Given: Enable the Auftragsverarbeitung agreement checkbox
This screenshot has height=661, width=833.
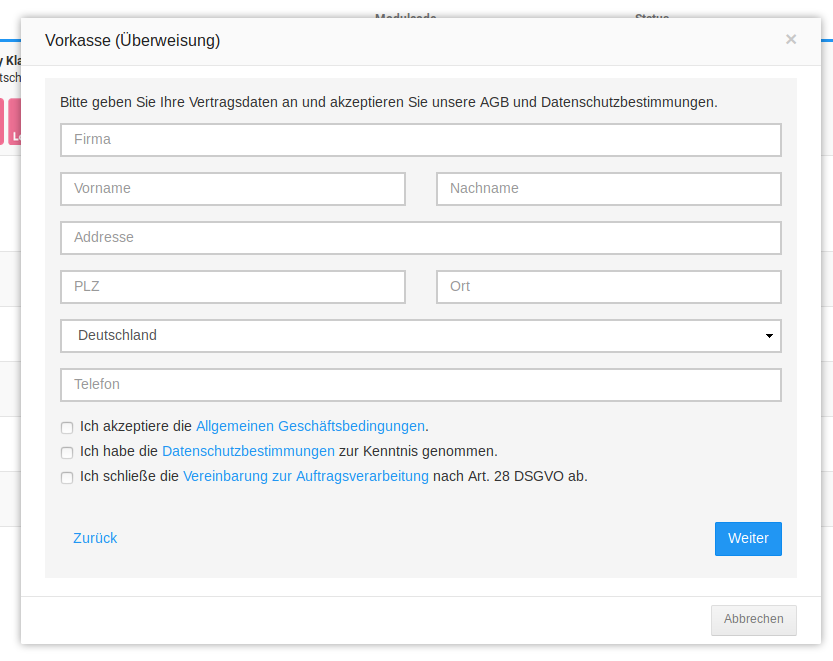Looking at the screenshot, I should (x=67, y=478).
